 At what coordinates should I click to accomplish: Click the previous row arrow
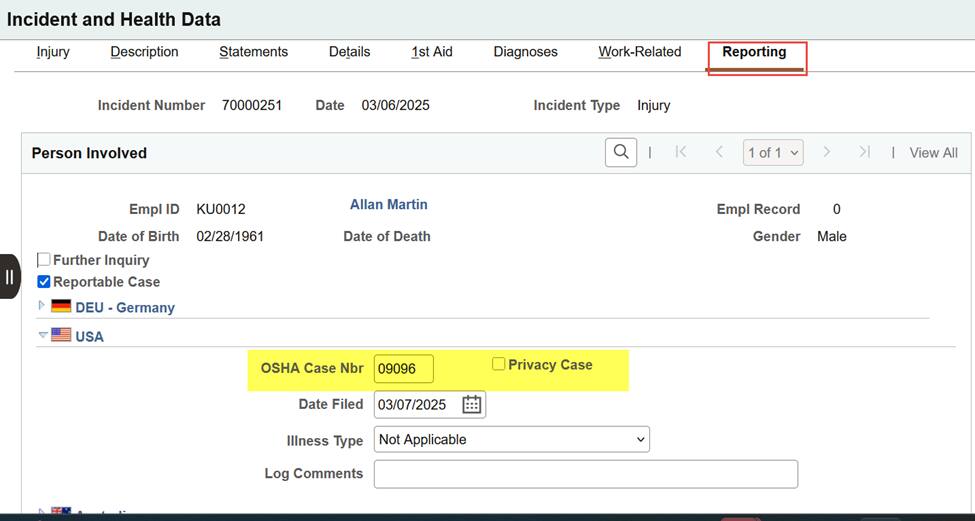[719, 152]
